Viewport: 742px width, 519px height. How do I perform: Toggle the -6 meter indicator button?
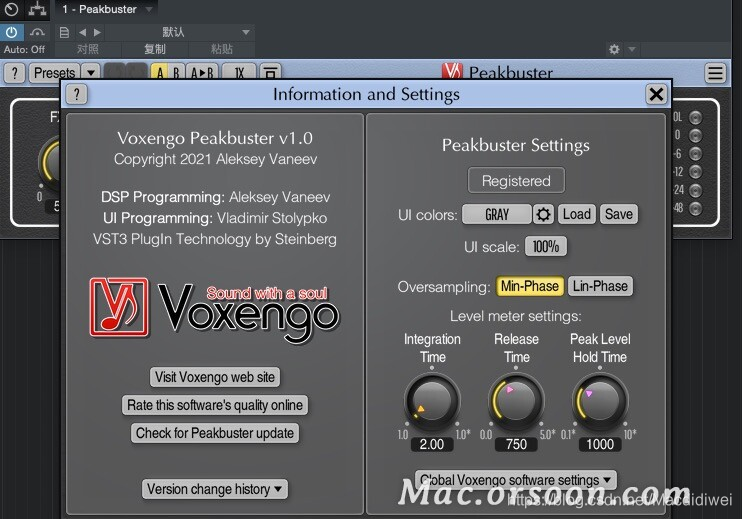[x=695, y=154]
